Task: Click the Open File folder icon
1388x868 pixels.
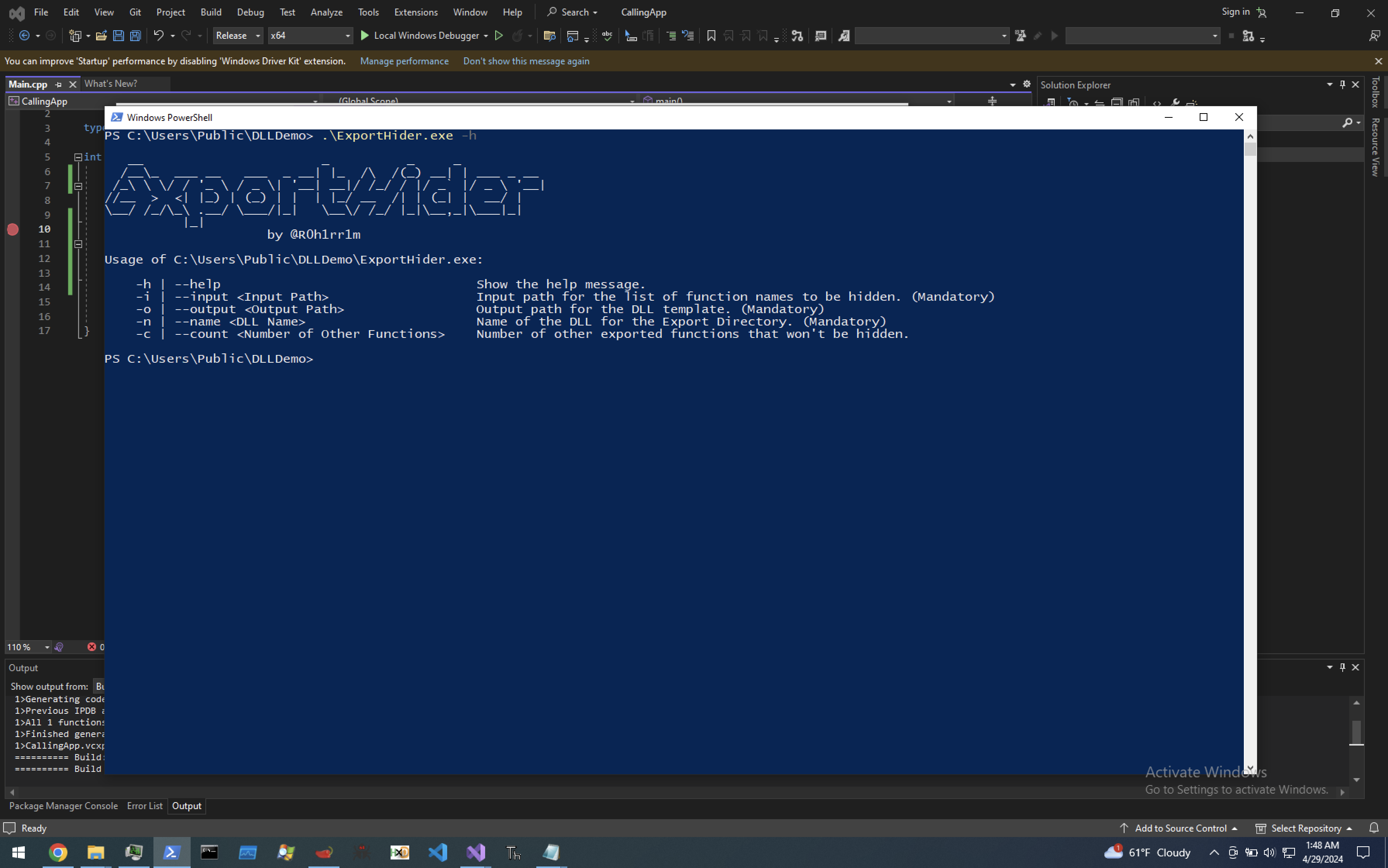Action: (101, 36)
